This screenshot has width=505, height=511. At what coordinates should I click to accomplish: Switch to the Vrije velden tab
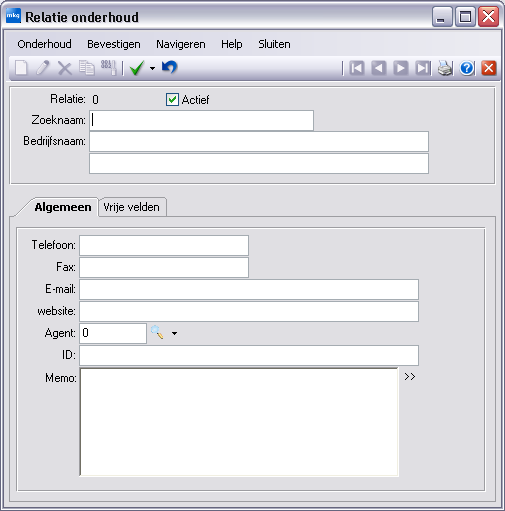[131, 207]
